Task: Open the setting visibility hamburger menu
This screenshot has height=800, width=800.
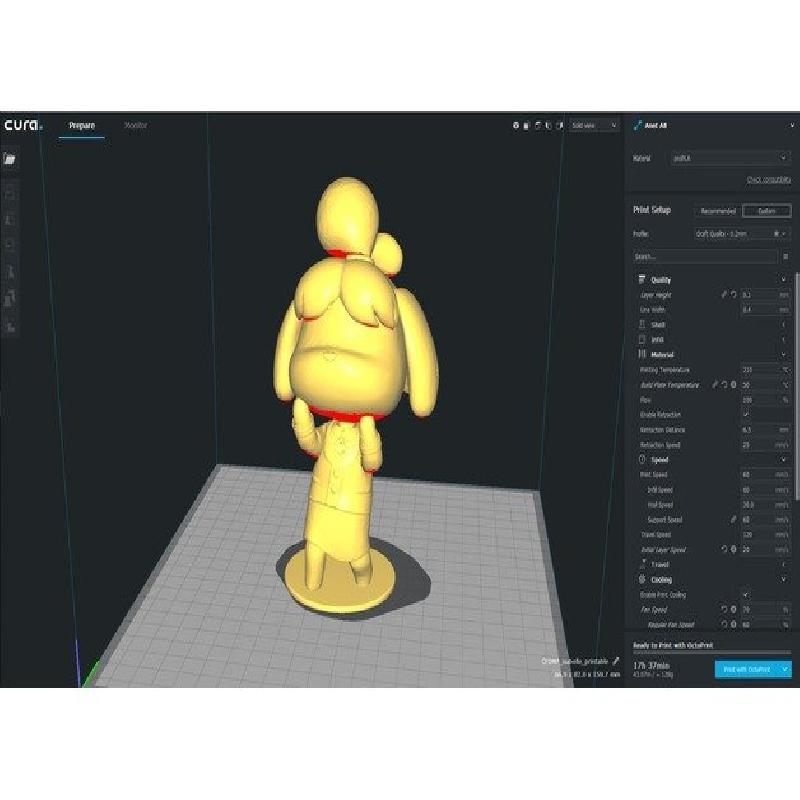Action: coord(785,256)
